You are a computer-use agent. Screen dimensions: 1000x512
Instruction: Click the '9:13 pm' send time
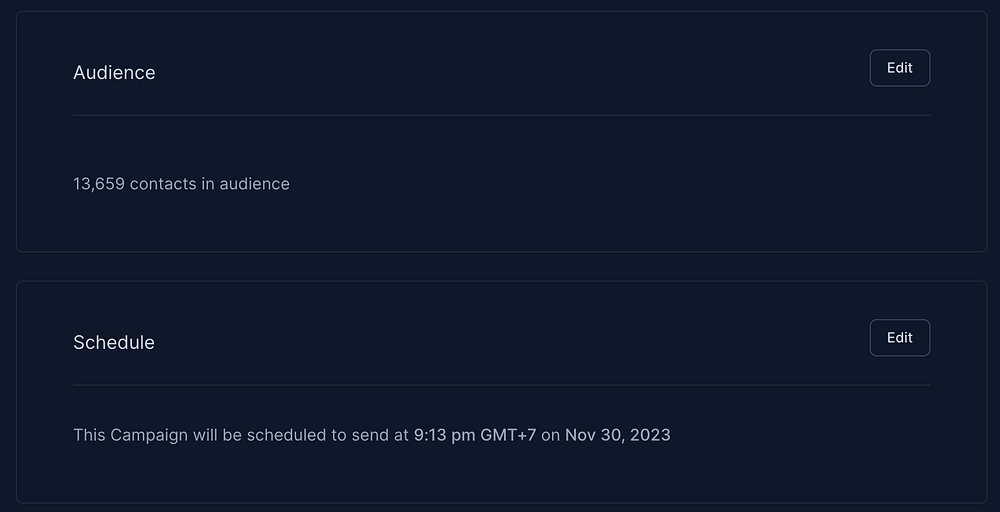click(444, 435)
